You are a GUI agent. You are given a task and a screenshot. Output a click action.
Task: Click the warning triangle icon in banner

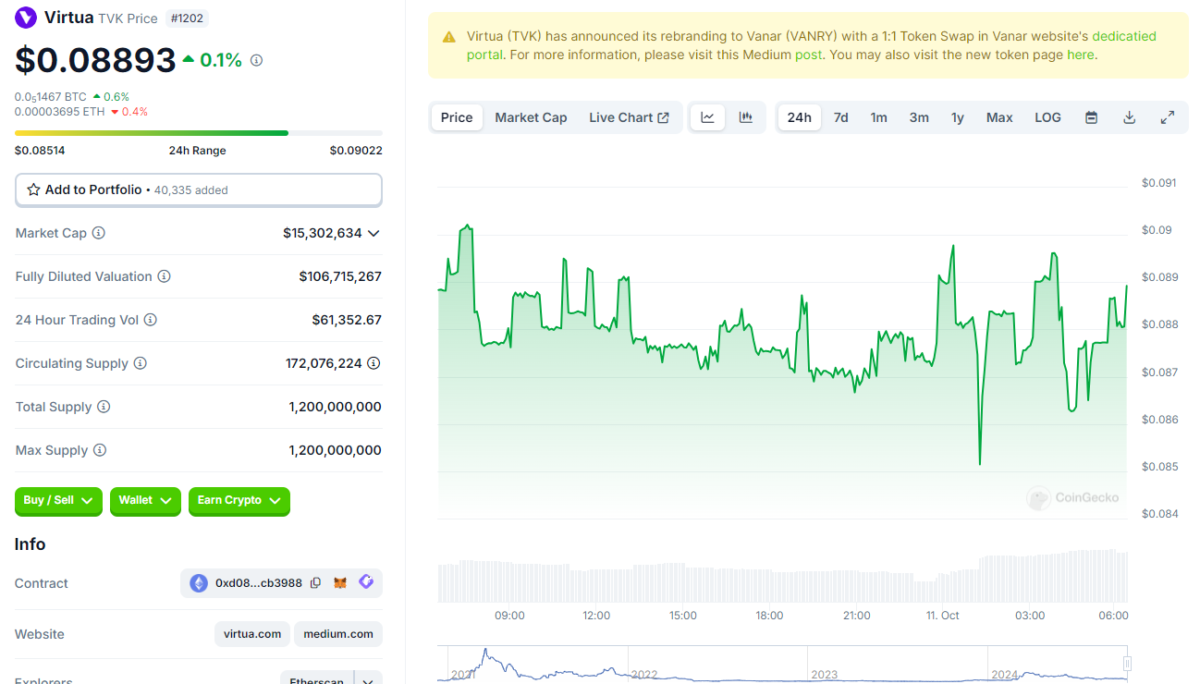pos(451,37)
